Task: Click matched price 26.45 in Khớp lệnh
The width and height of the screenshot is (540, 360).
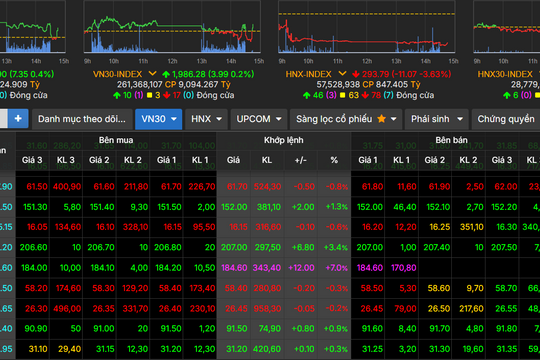Action: coord(236,308)
